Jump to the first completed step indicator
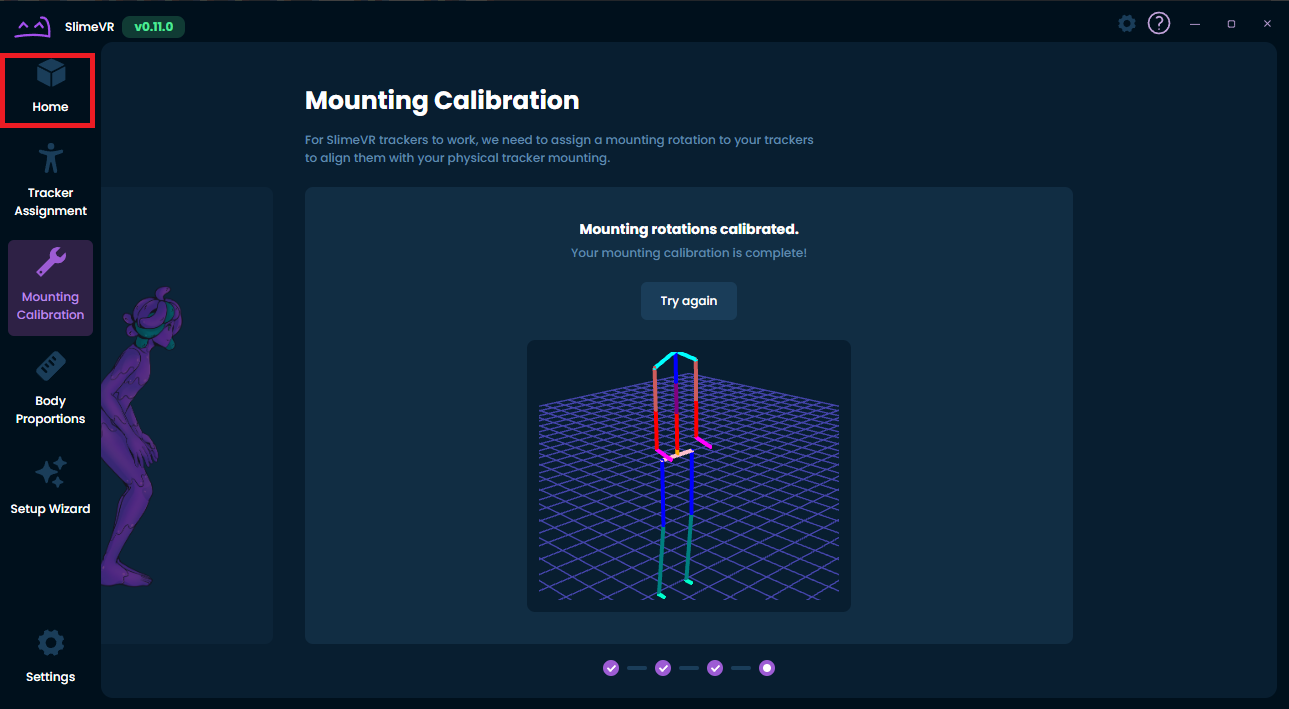The image size is (1289, 709). (x=611, y=668)
